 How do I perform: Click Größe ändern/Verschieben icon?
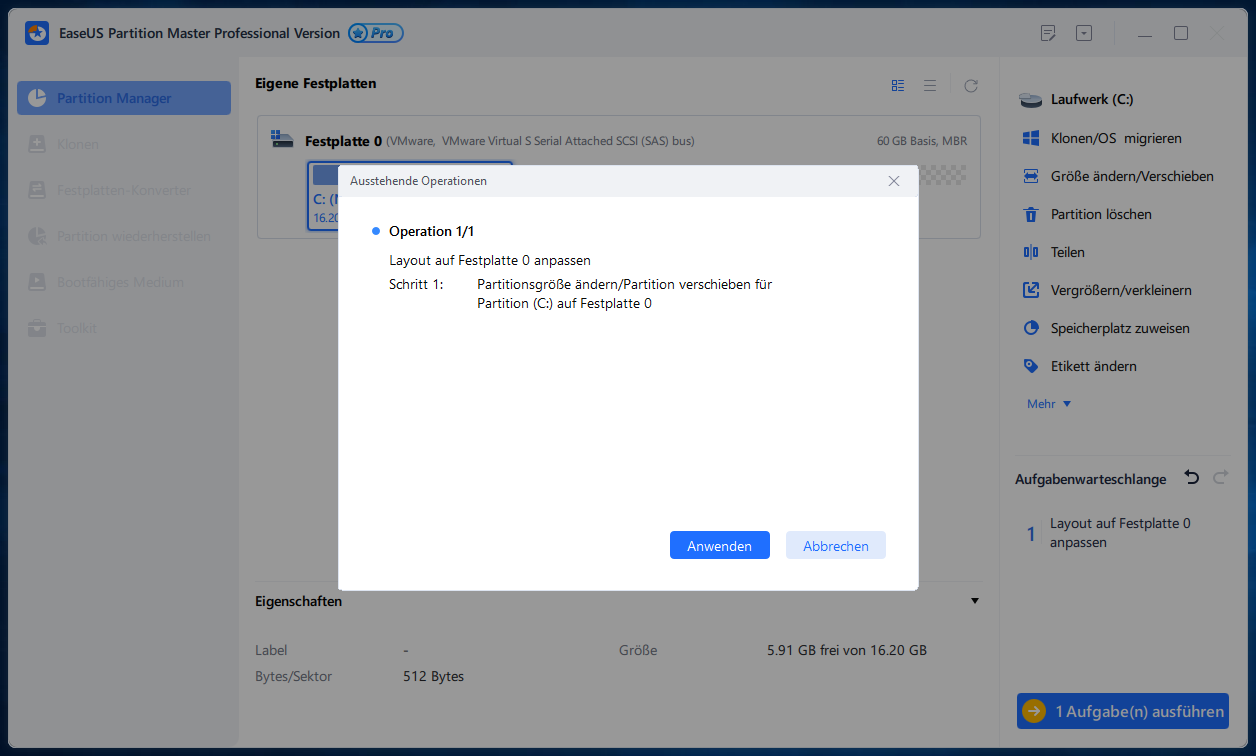click(x=1031, y=176)
